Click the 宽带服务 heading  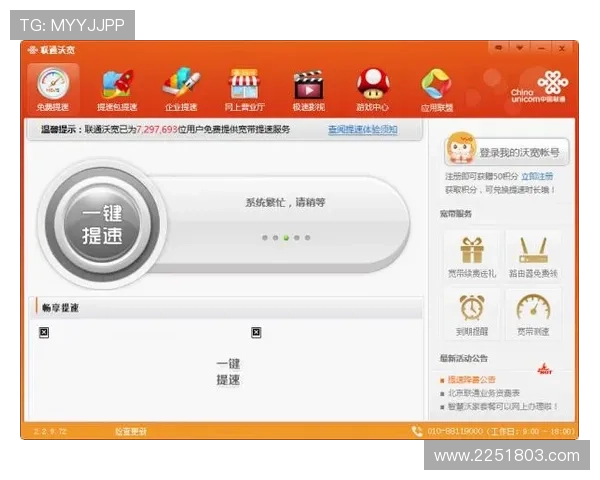(x=455, y=213)
